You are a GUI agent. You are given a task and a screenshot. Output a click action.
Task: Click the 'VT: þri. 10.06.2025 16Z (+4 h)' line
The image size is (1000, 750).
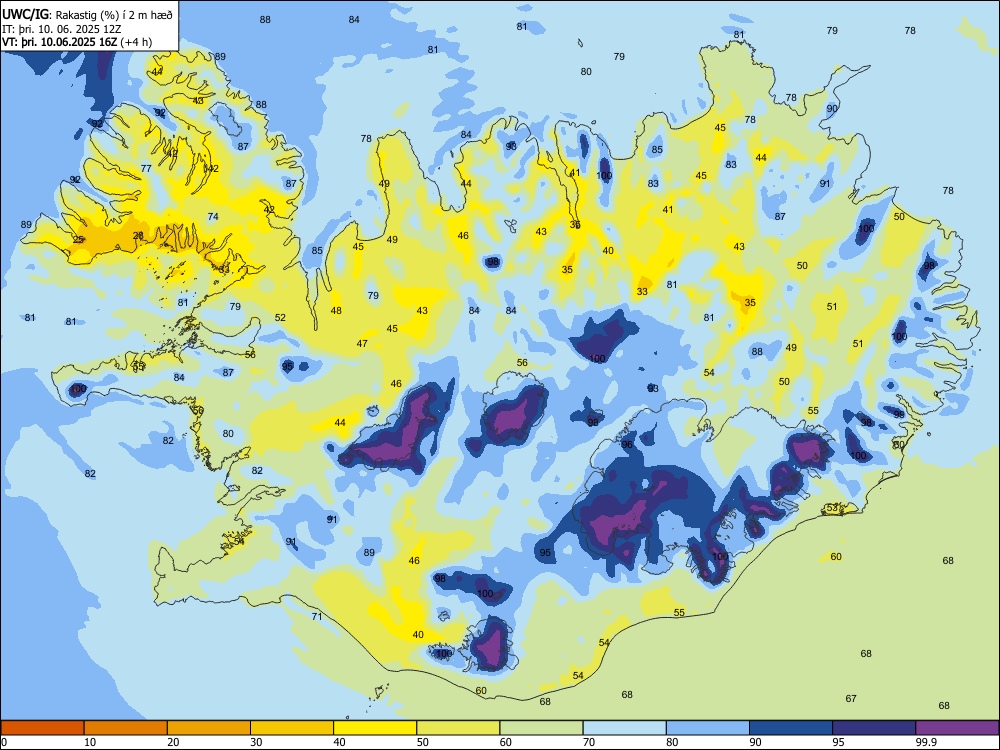tap(77, 42)
